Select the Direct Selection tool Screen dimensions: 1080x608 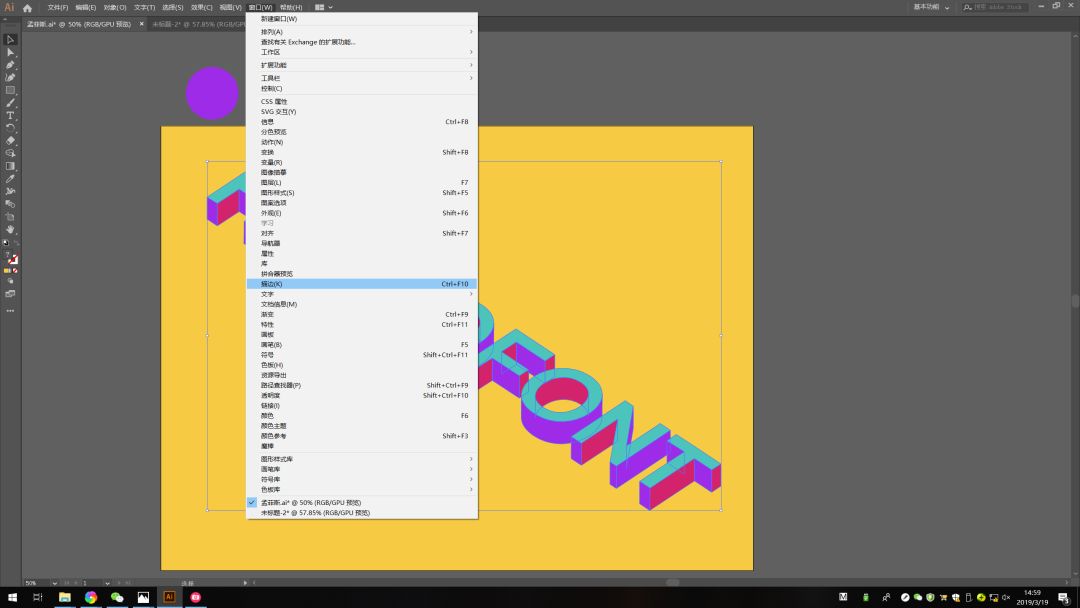point(10,52)
